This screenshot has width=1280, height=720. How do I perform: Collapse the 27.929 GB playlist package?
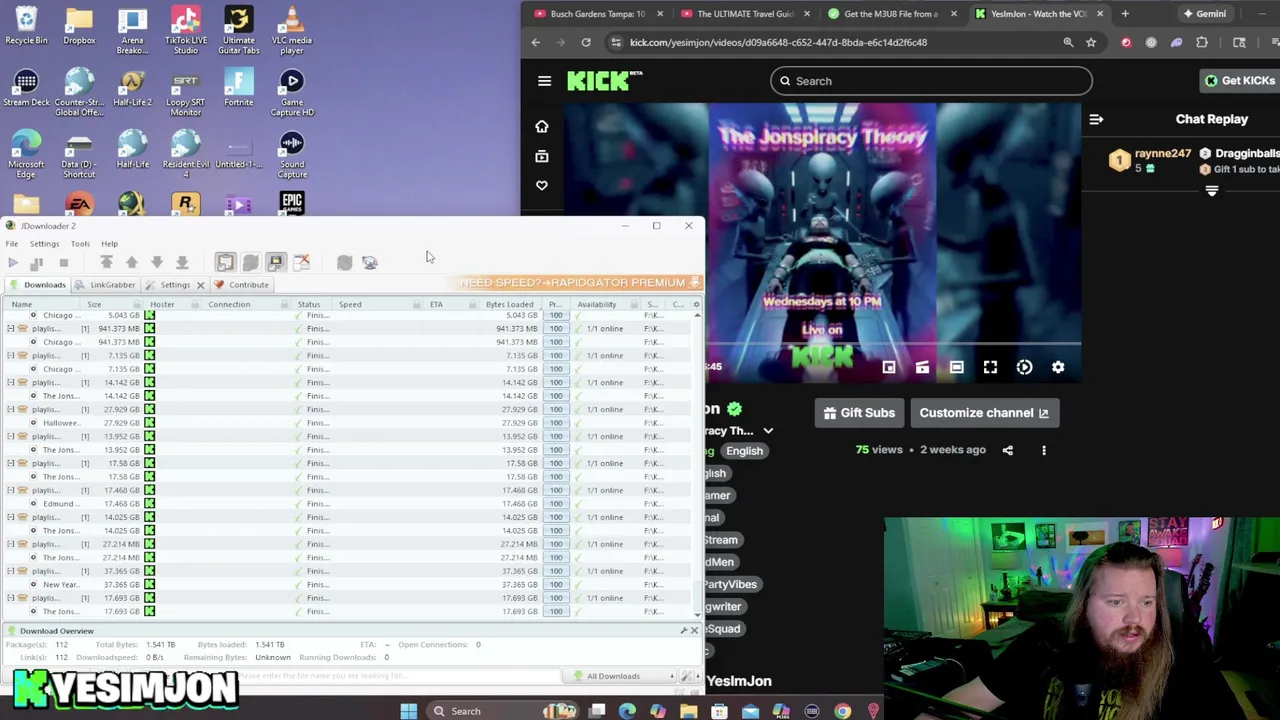click(x=11, y=409)
